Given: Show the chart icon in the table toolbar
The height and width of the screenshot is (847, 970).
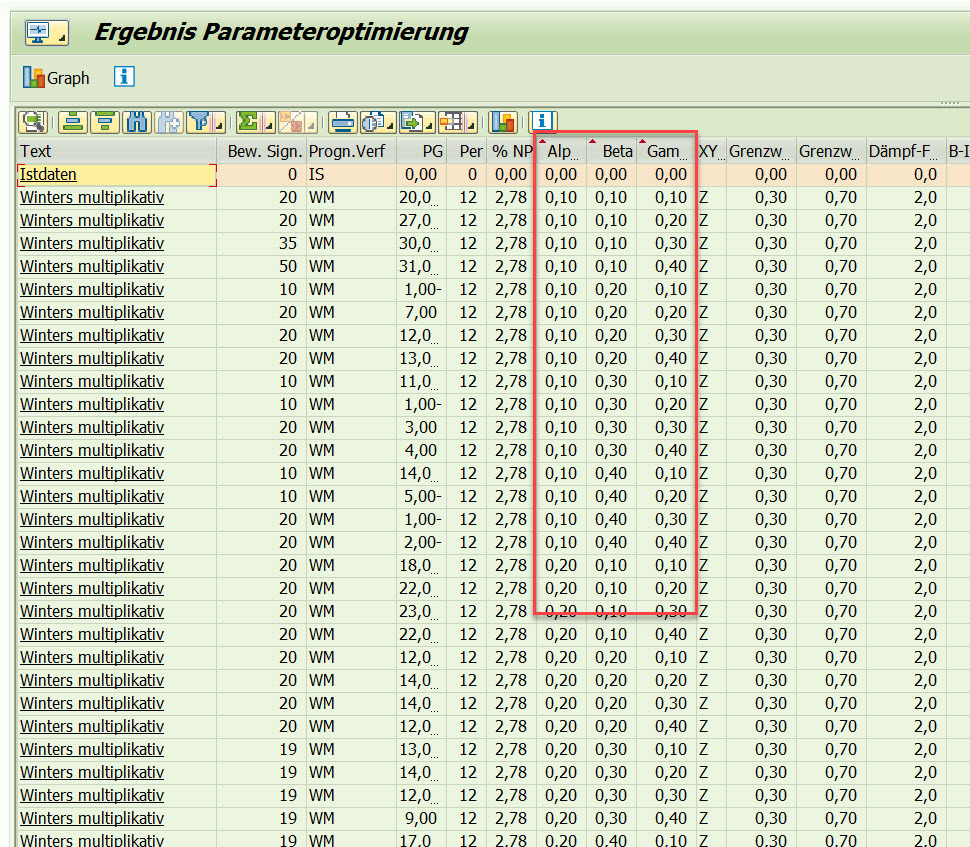Looking at the screenshot, I should pyautogui.click(x=502, y=122).
